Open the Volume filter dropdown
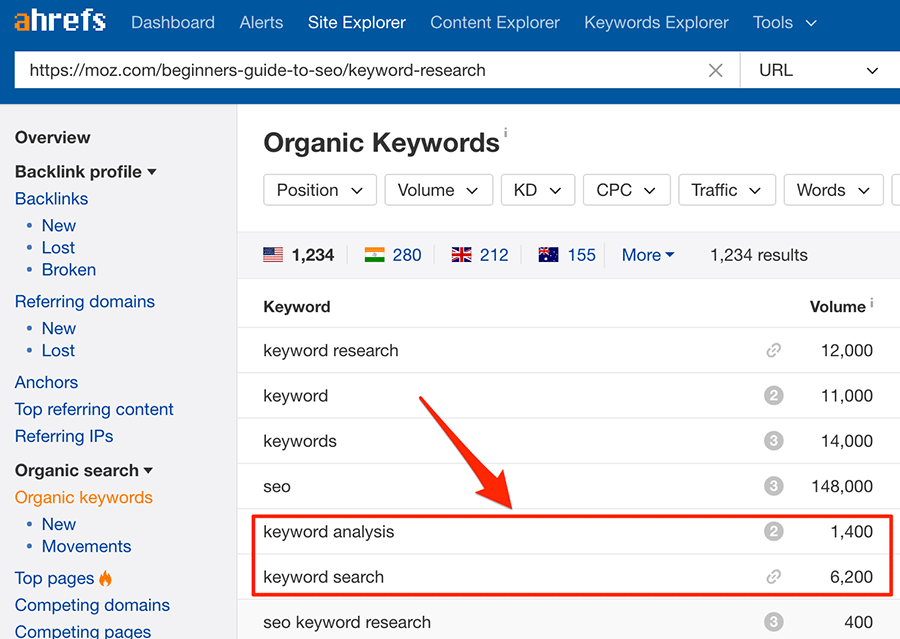 click(x=438, y=190)
